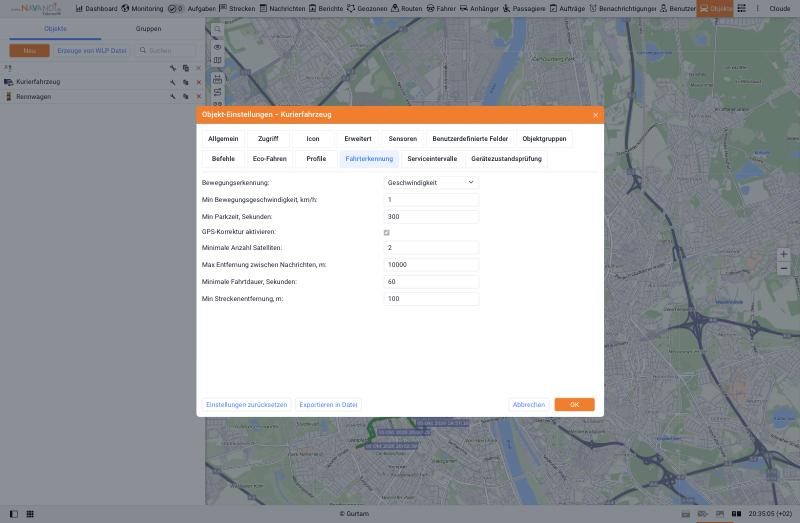This screenshot has width=800, height=523.
Task: Open Passagiere in the top menu
Action: tap(524, 9)
